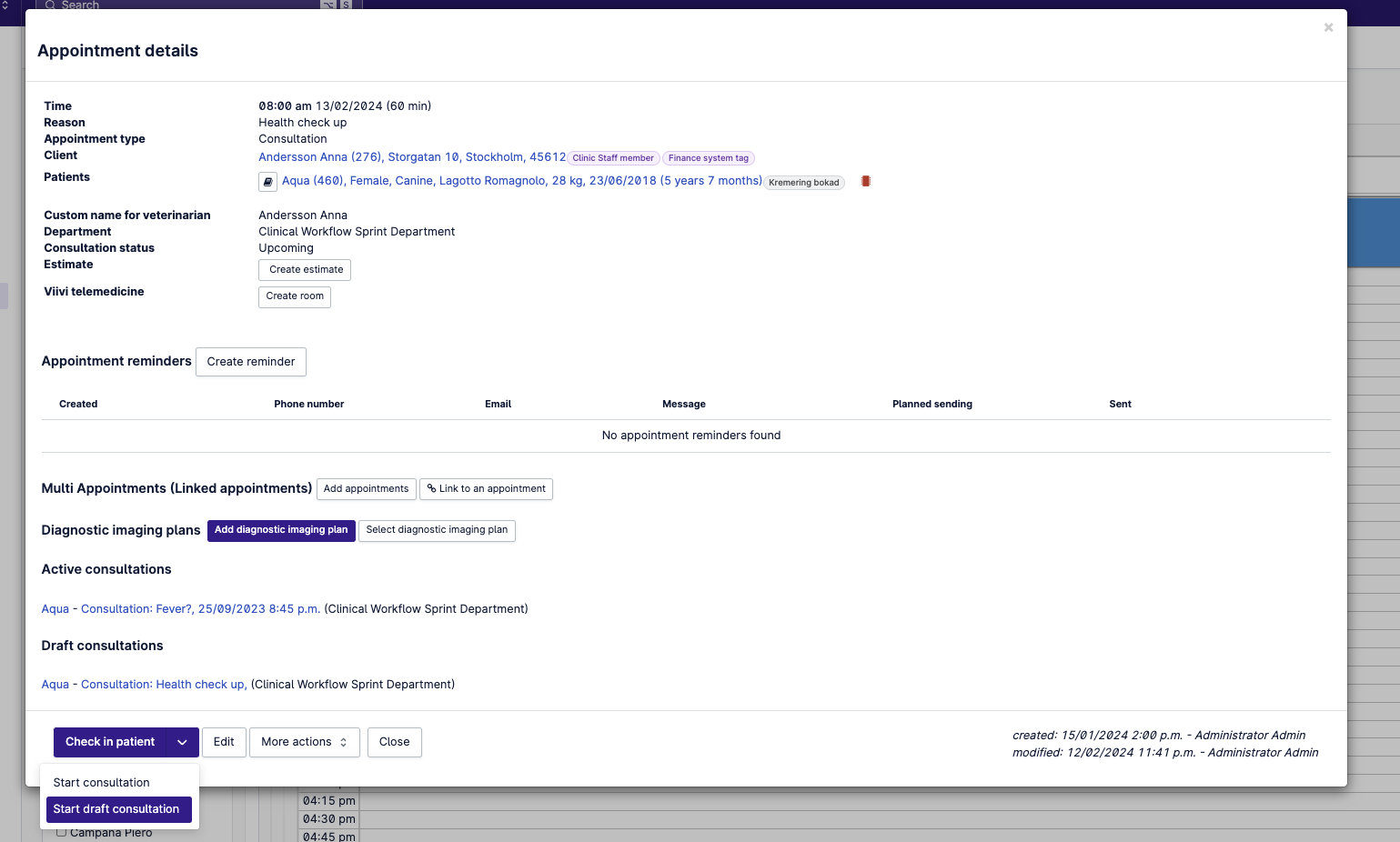Click the Create estimate button
Image resolution: width=1400 pixels, height=842 pixels.
click(x=305, y=270)
